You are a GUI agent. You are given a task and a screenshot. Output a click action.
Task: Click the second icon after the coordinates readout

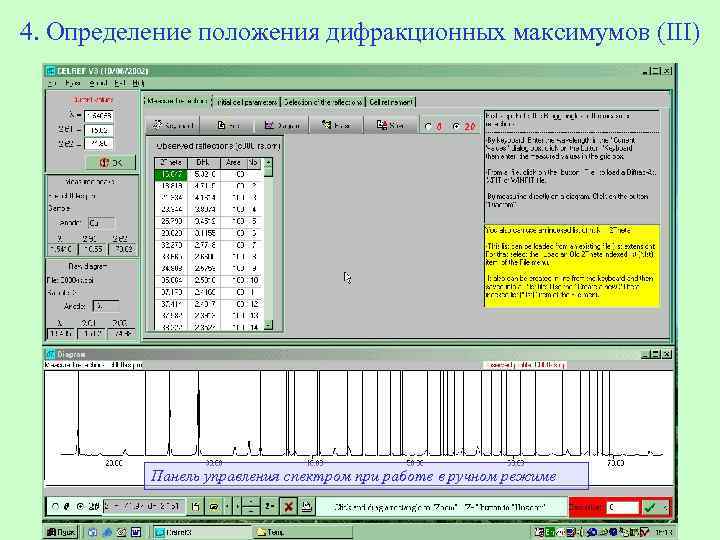(214, 507)
